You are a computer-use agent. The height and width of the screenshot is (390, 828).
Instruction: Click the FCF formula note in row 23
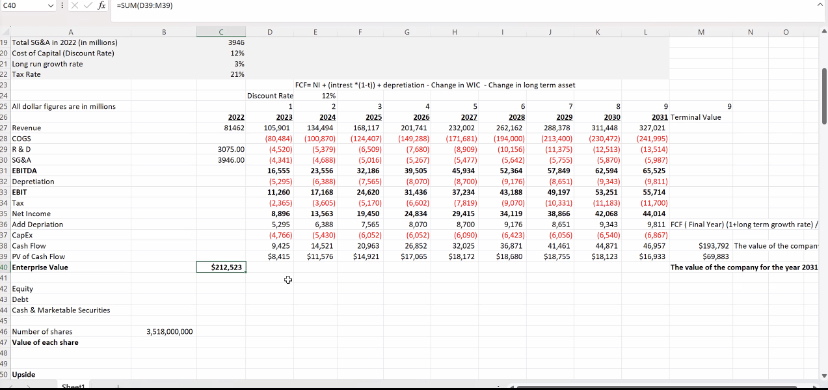(x=435, y=85)
